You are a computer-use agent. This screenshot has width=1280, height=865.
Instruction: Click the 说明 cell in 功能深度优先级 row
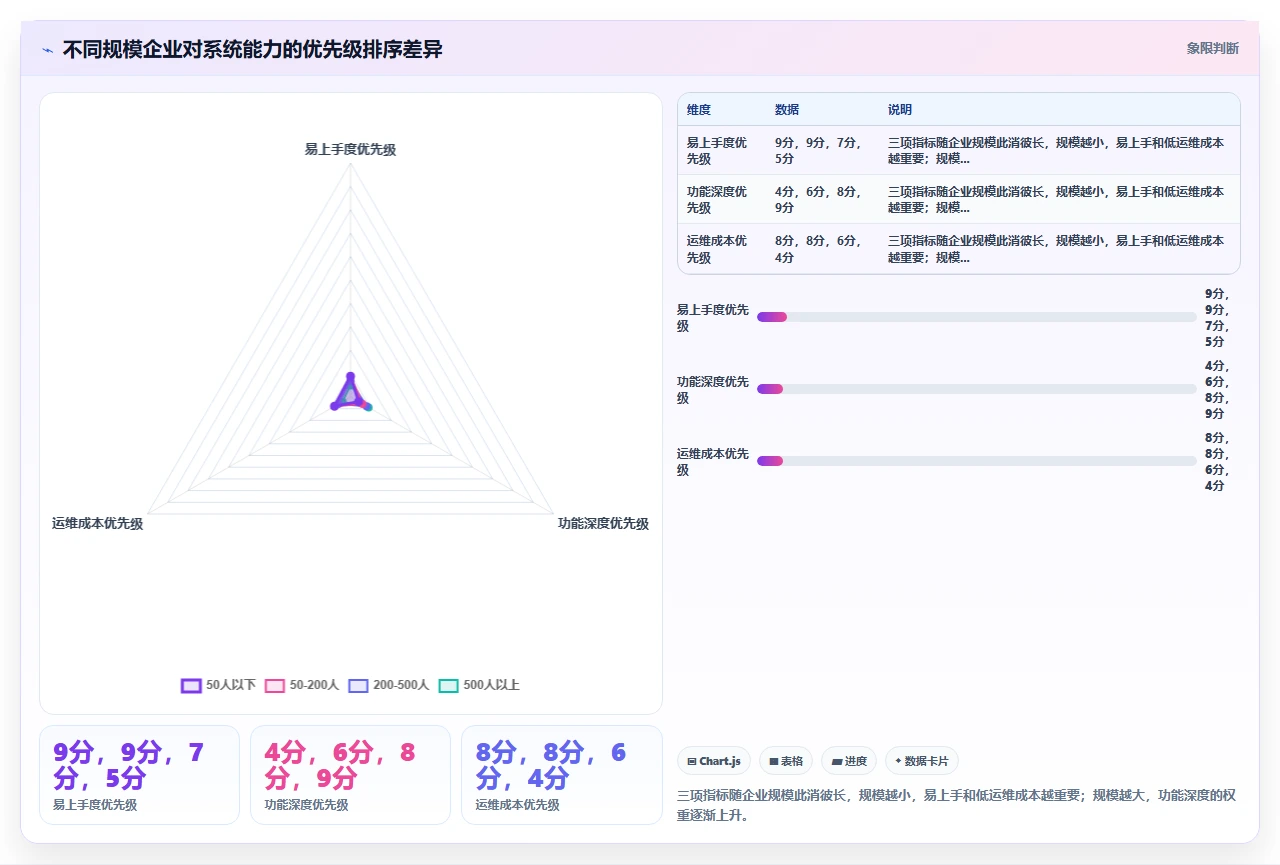(x=1058, y=200)
